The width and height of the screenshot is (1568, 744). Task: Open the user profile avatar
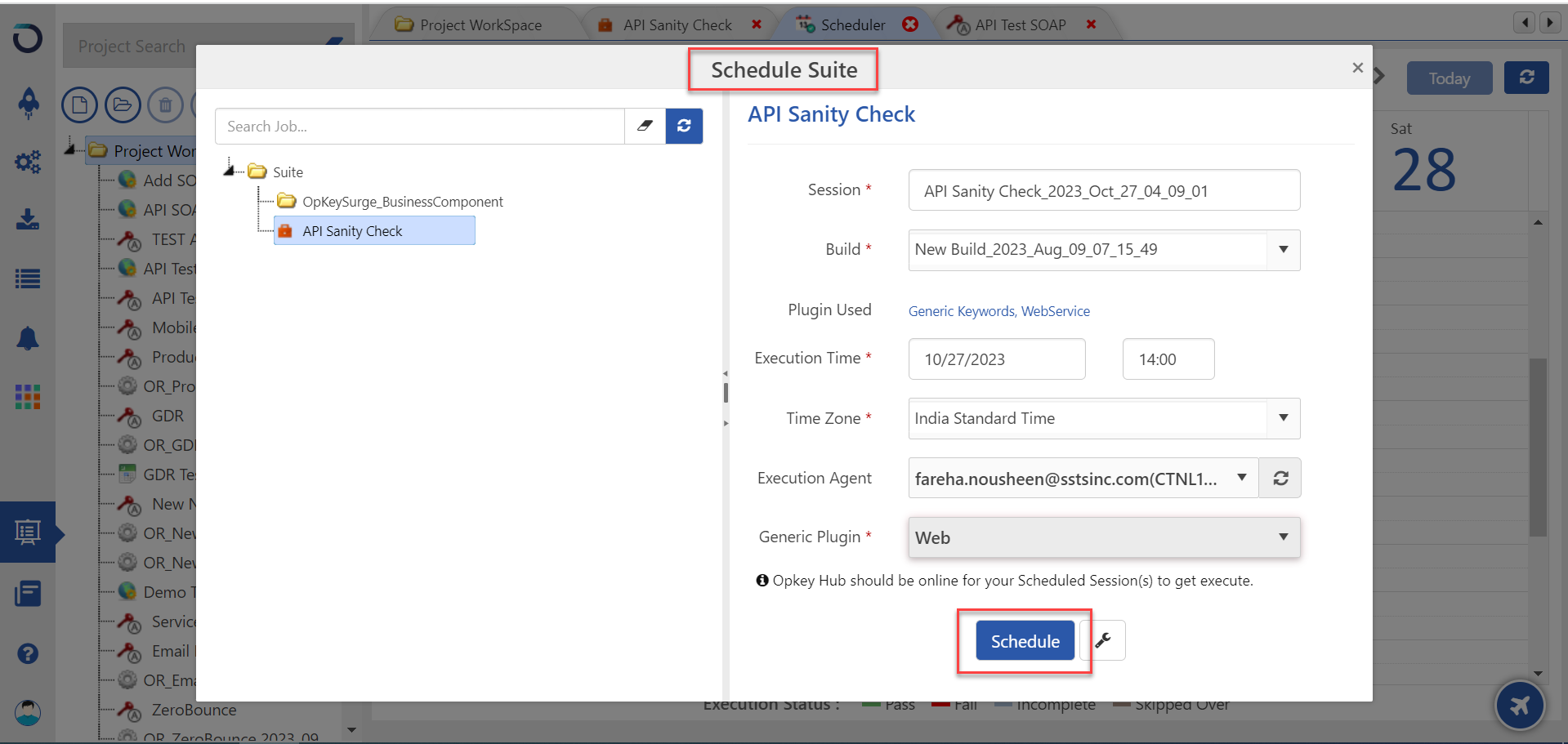[x=28, y=712]
